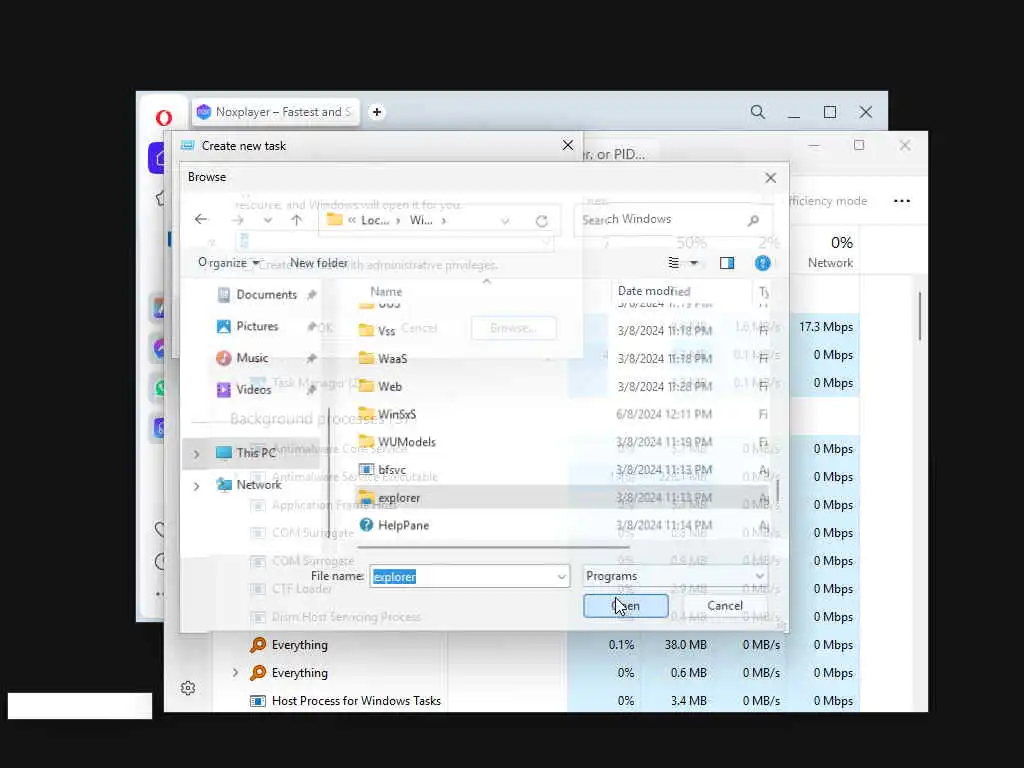Change the view layout icon

[673, 263]
